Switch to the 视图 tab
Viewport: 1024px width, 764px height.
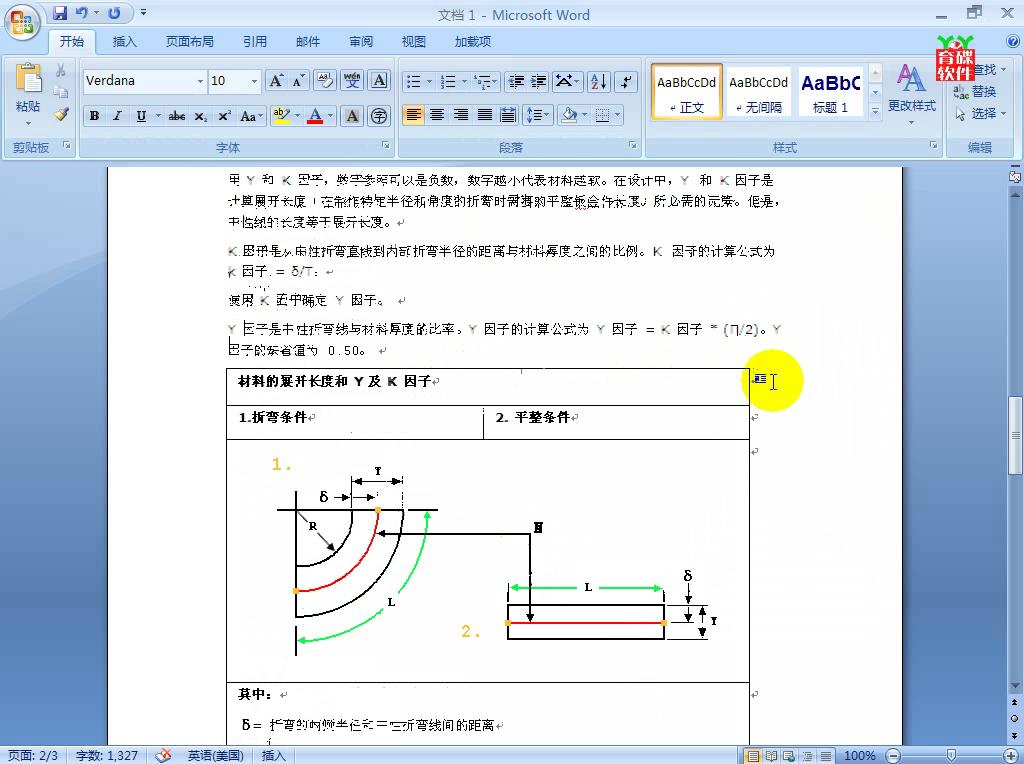click(x=413, y=42)
